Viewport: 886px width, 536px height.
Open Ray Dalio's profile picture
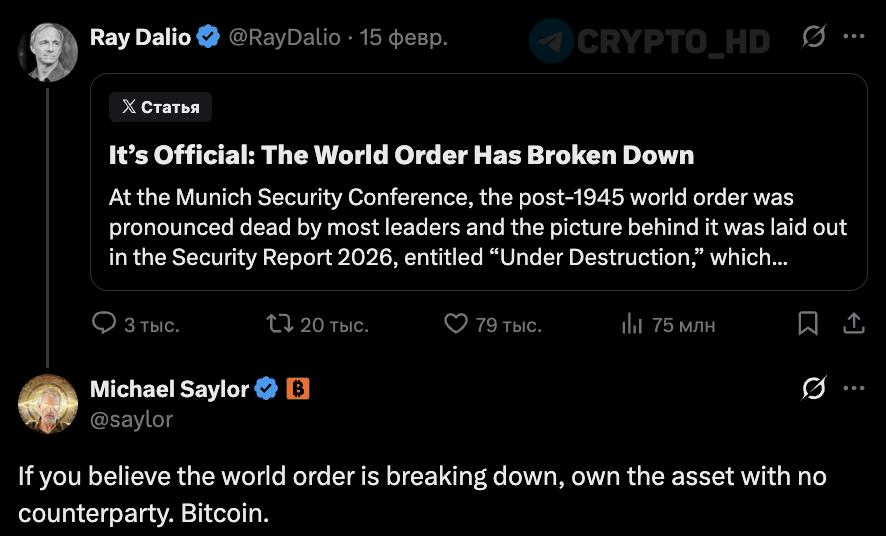tap(48, 52)
